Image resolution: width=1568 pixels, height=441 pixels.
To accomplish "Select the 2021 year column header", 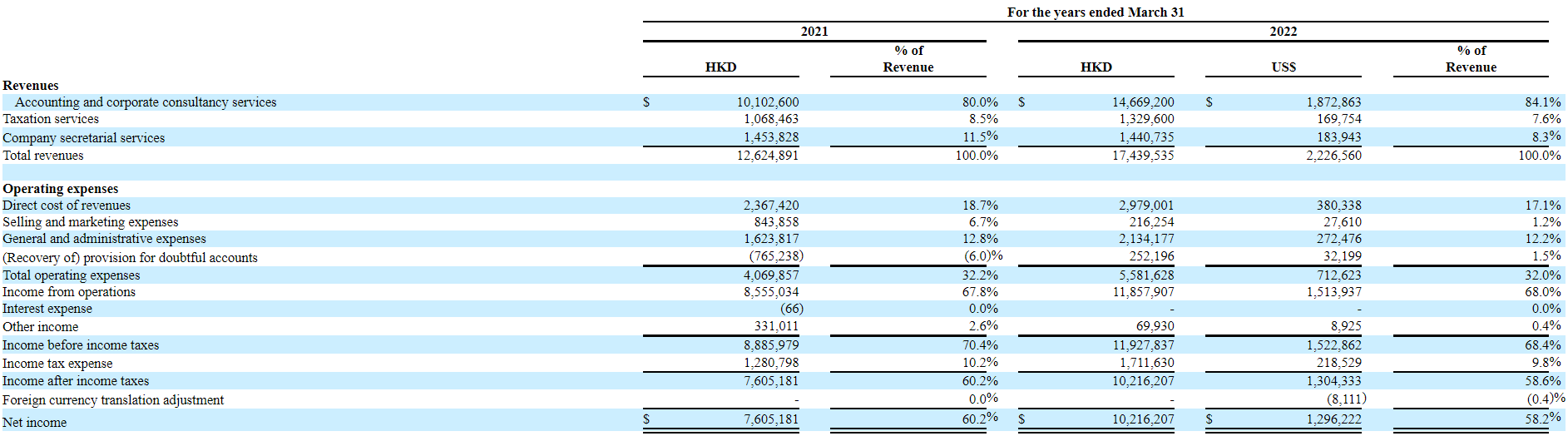I will [x=814, y=32].
